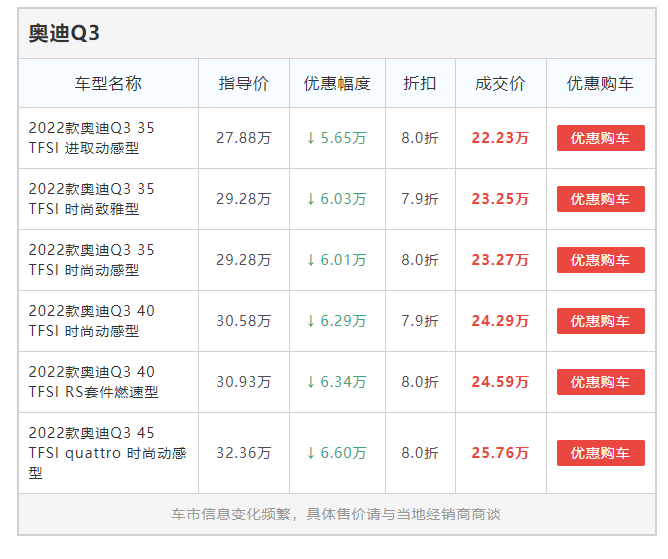Click 优惠购车 button for Q3 35 TFSI 时尚动感型

[601, 260]
